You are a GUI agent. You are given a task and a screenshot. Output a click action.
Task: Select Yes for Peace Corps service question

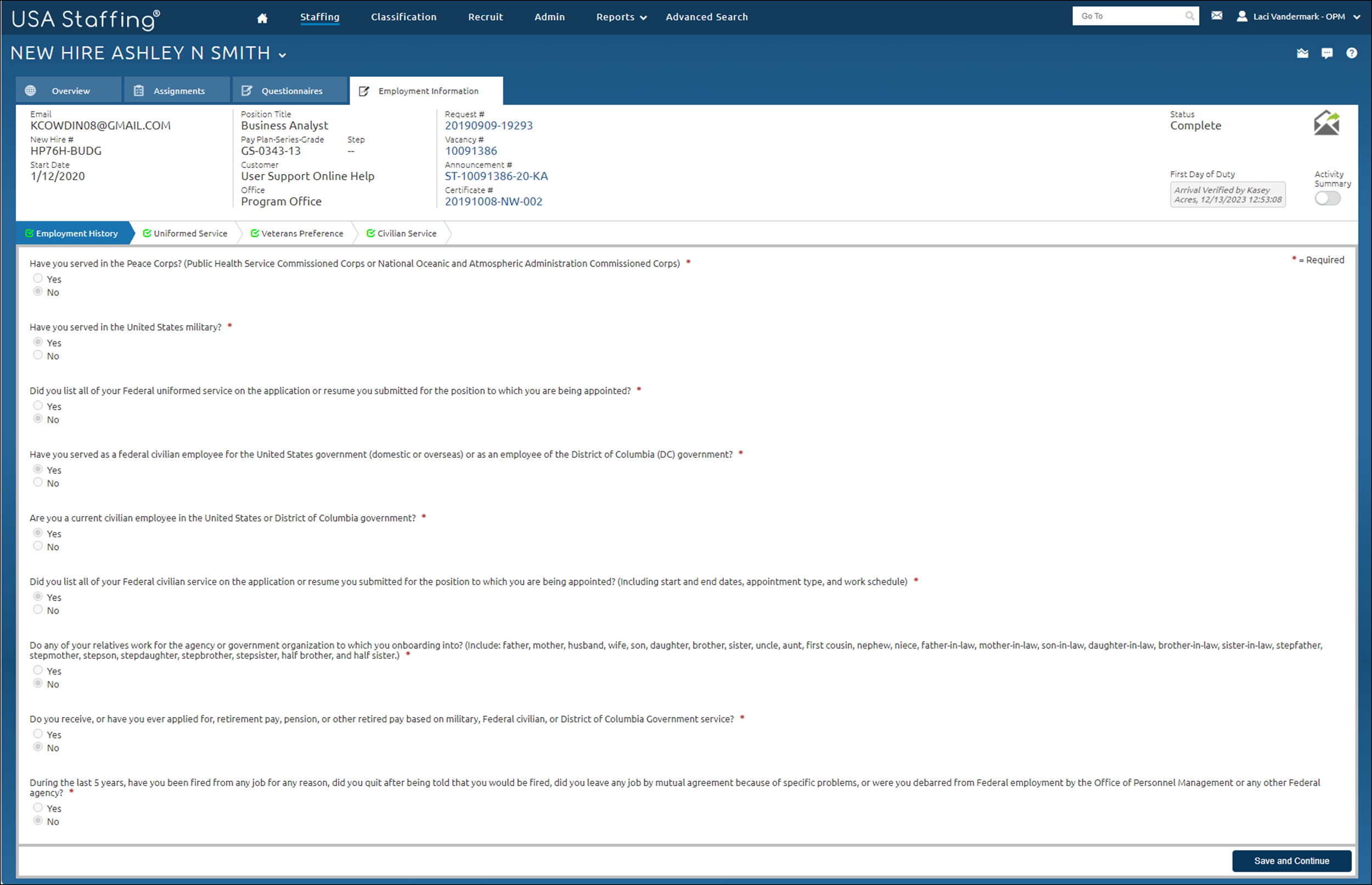pos(38,278)
